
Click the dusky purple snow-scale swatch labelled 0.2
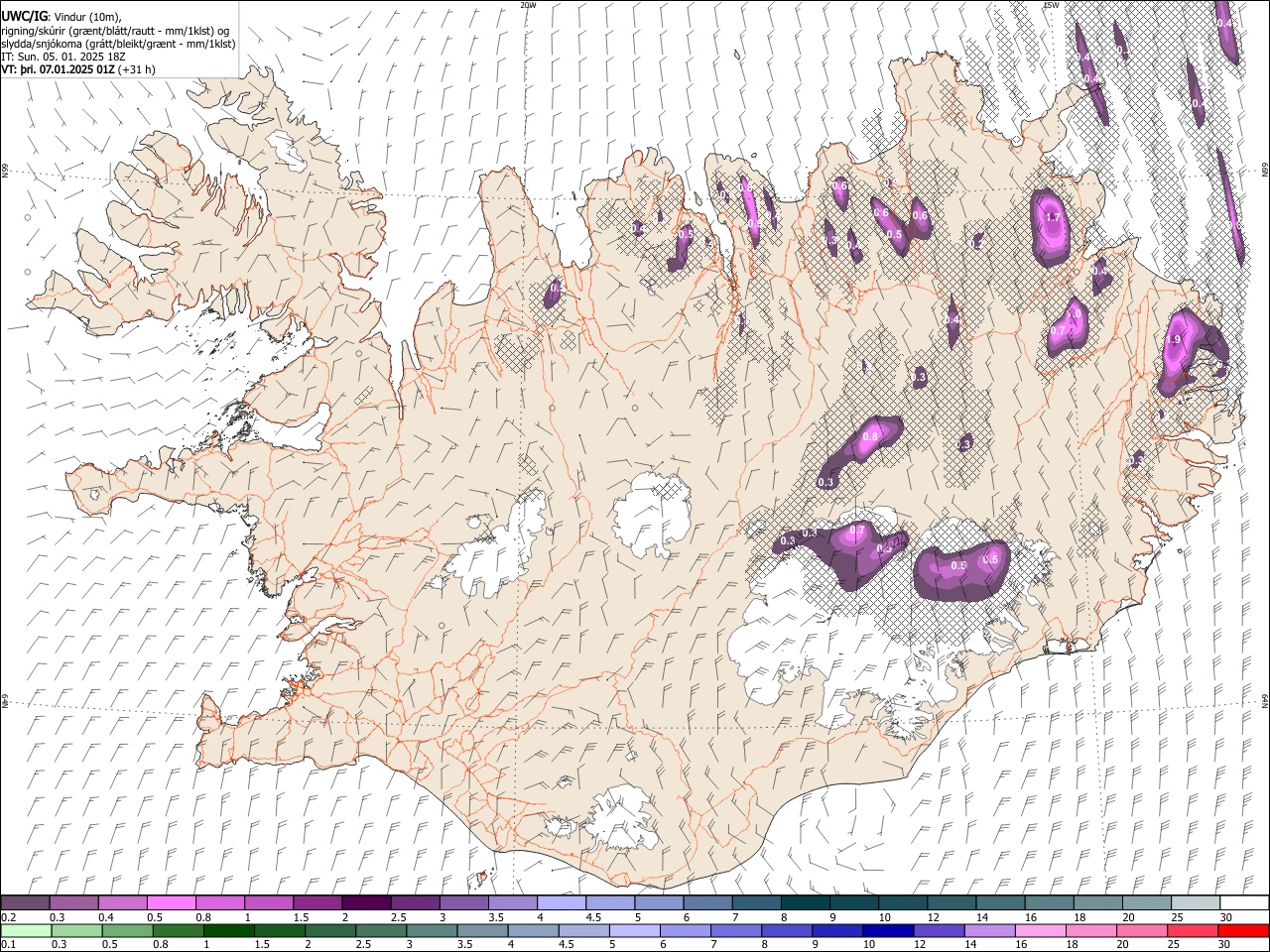point(25,903)
